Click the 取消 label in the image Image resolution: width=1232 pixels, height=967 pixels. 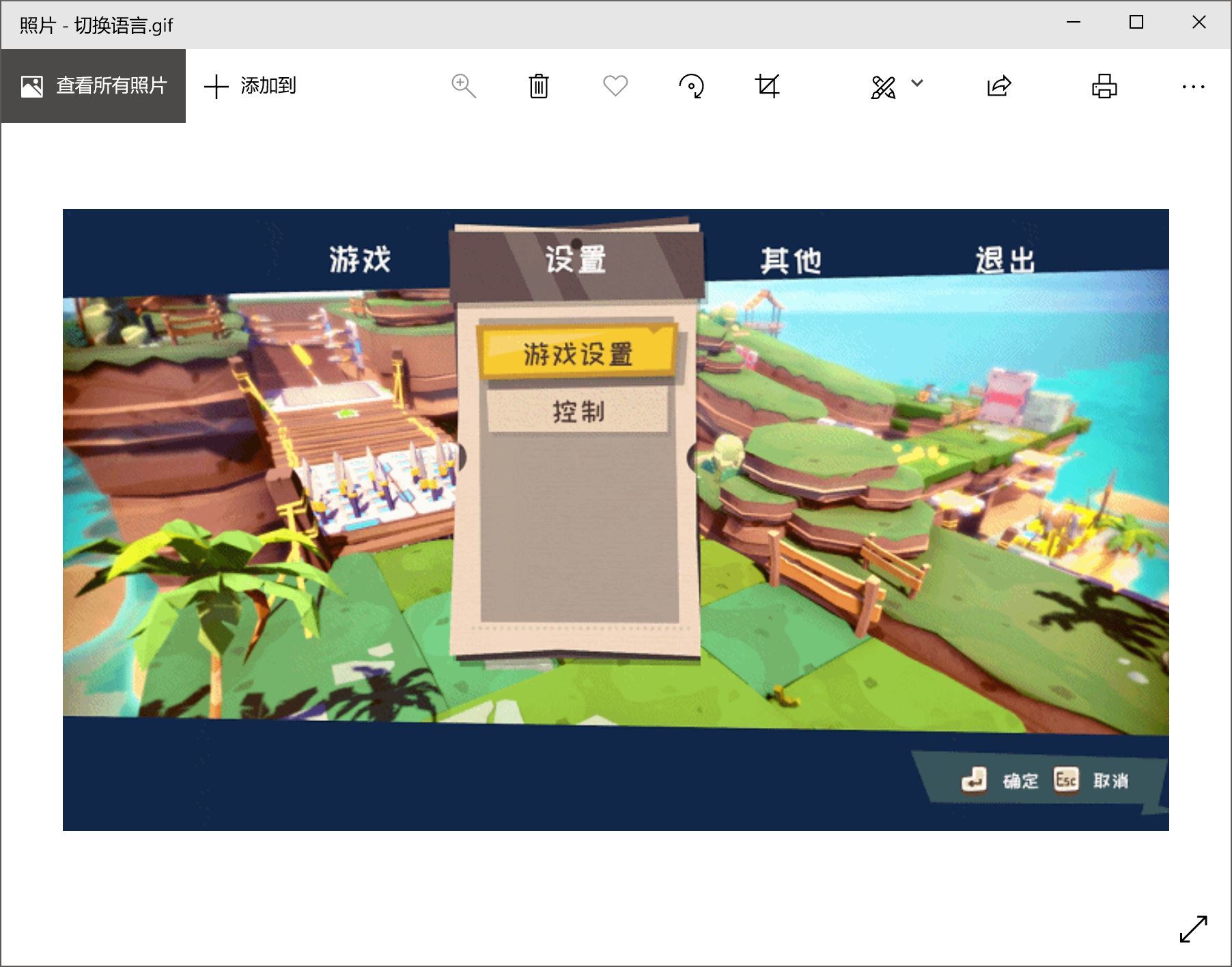[x=1110, y=781]
